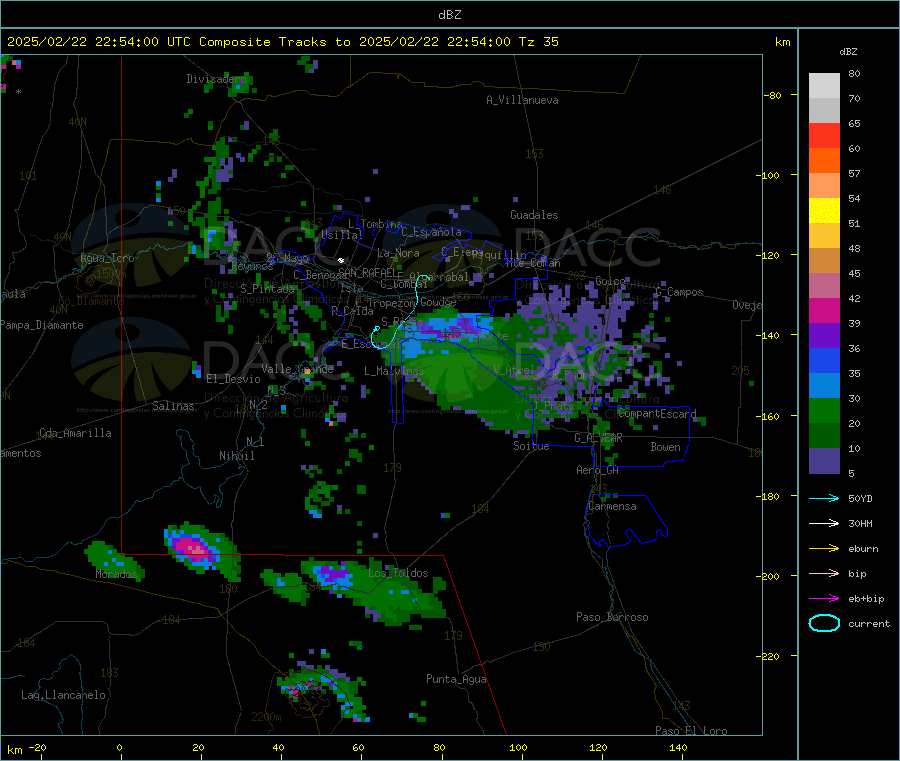Select the 36 dBZ blue swatch
The width and height of the screenshot is (900, 761).
824,360
